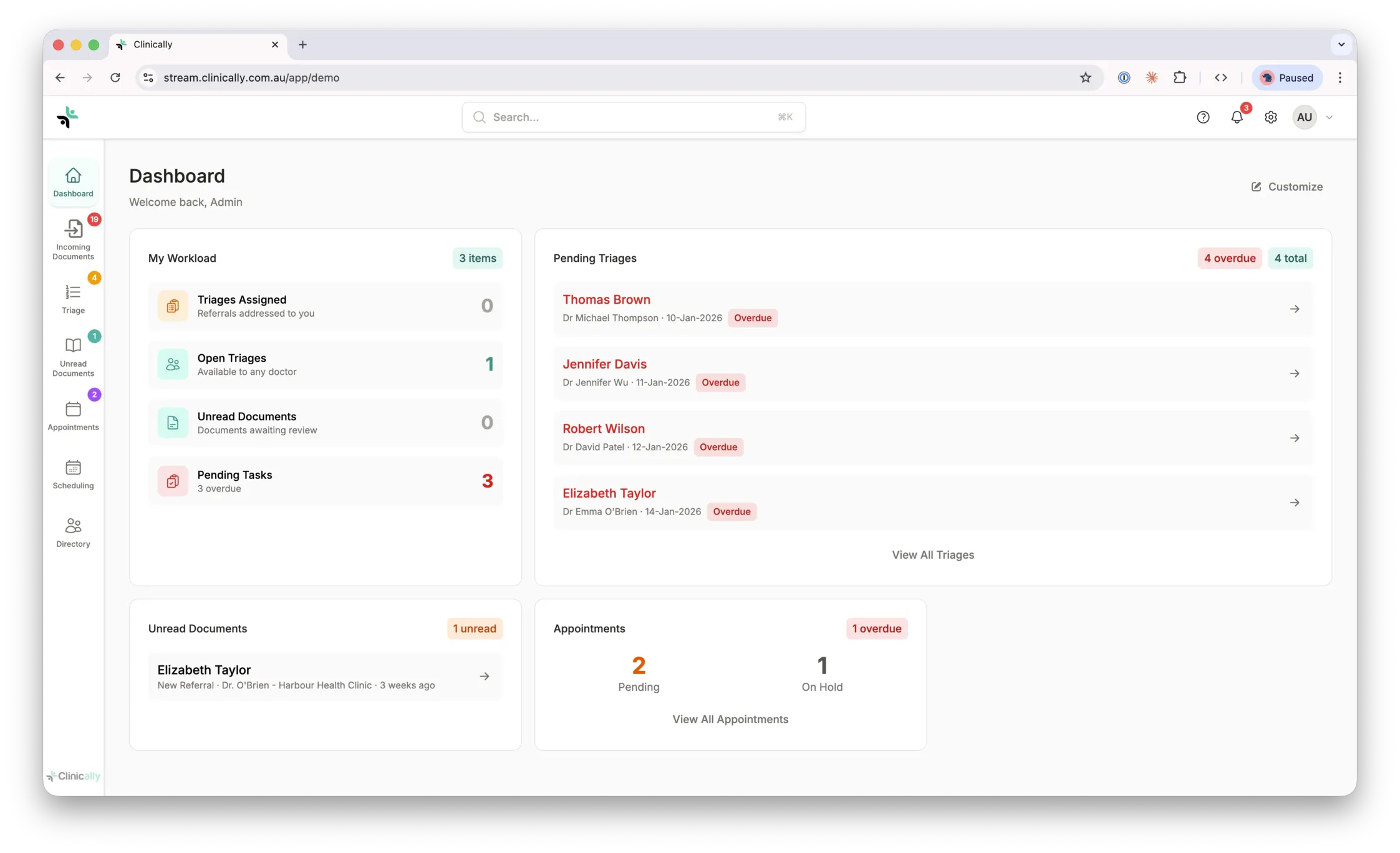Click the Customize button

pos(1287,186)
